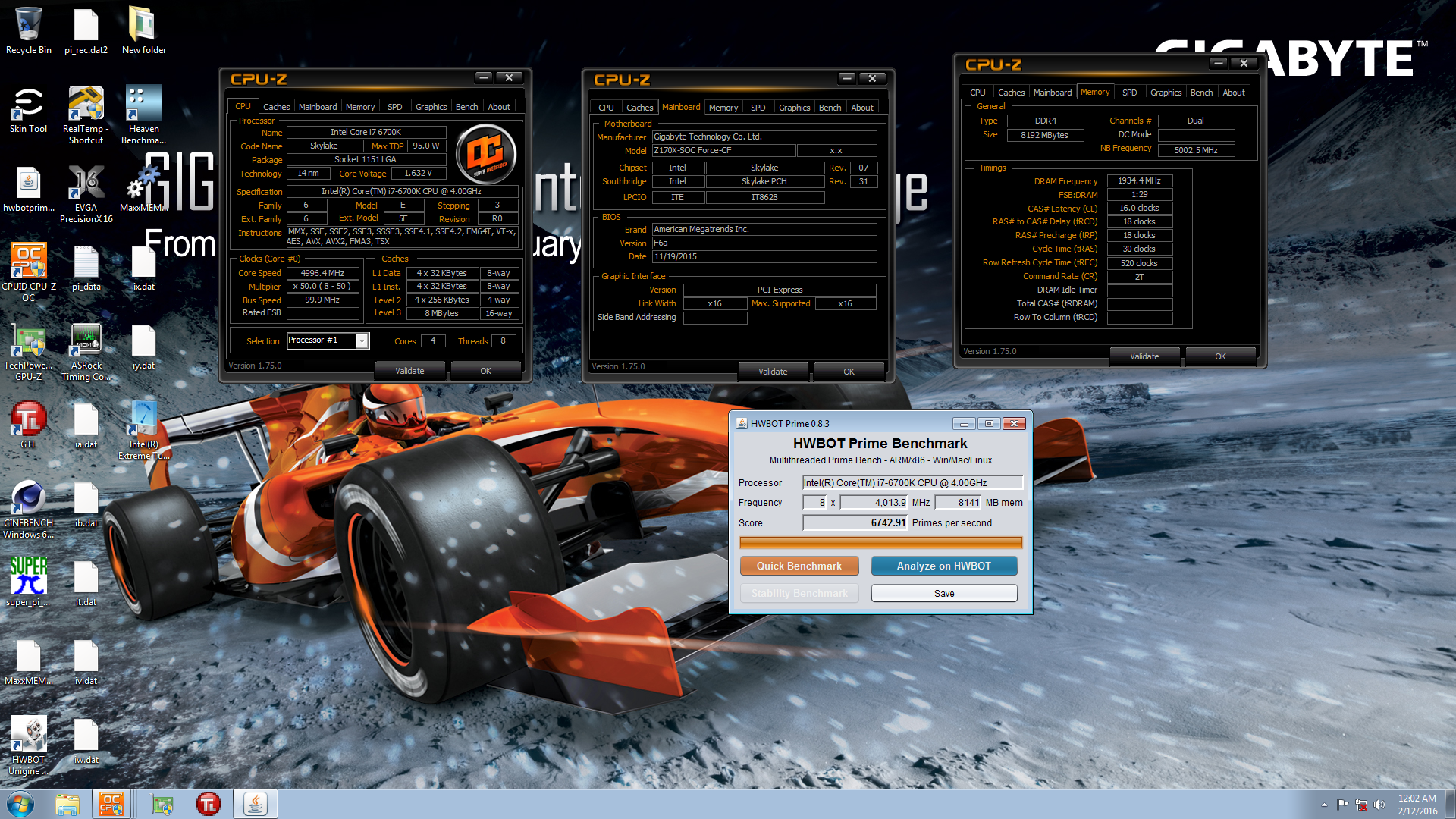Screen dimensions: 1456x819
Task: Click the NB Frequency value 5002.5 MHz
Action: [x=1196, y=150]
